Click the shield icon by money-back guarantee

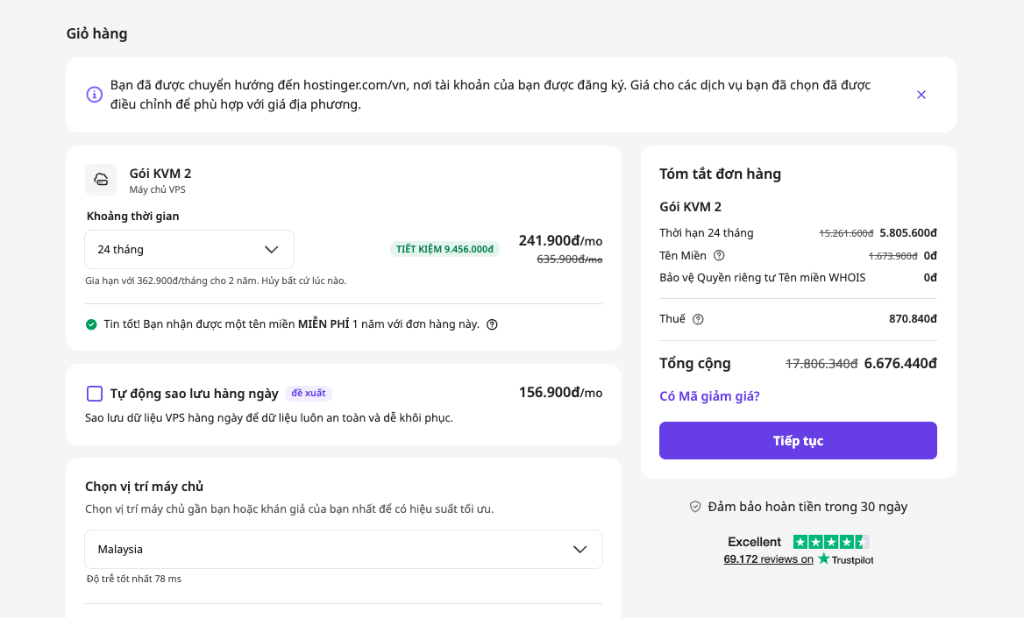tap(696, 507)
